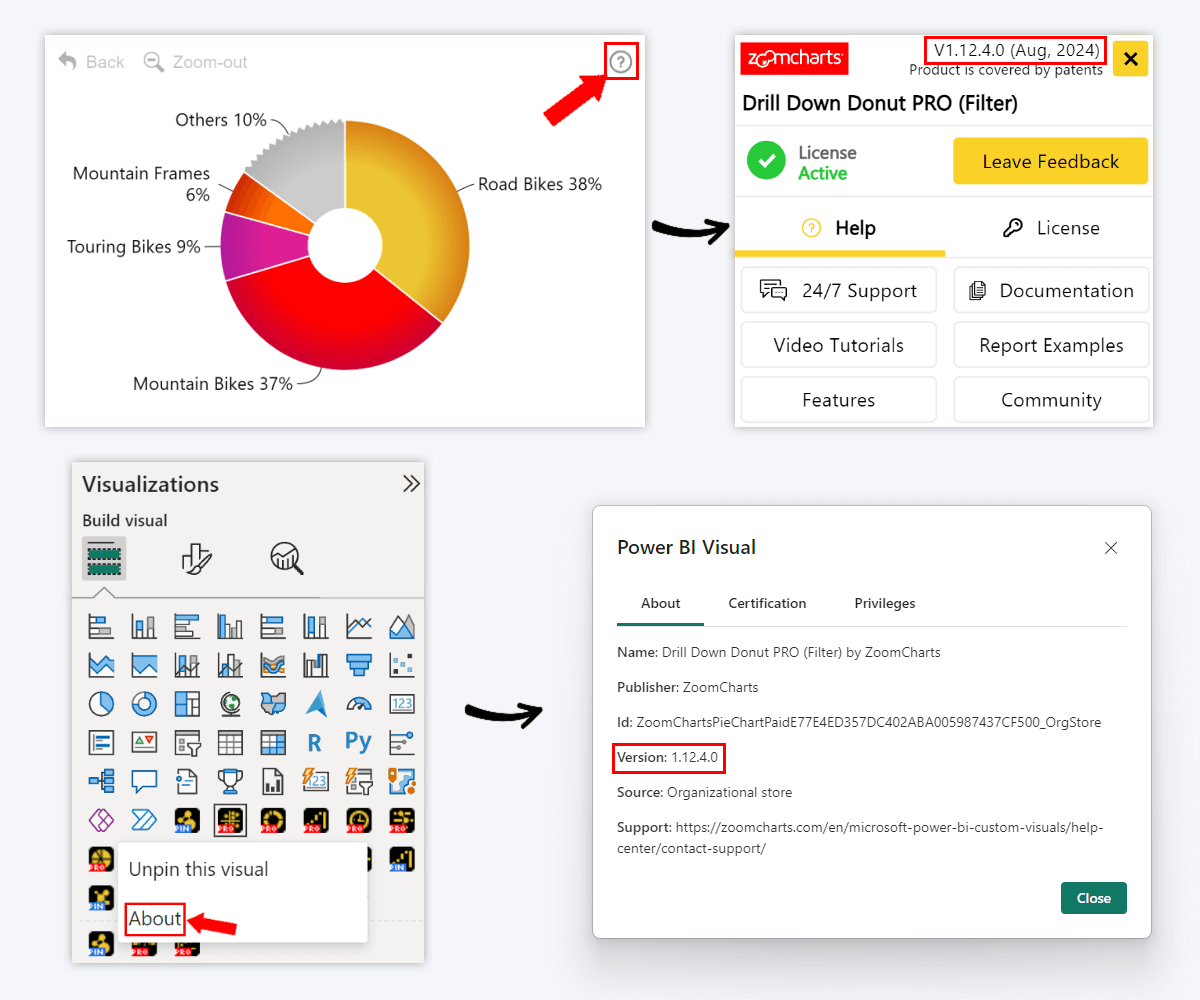Dismiss the Power BI Visual dialog with X
Viewport: 1200px width, 1000px height.
[x=1110, y=548]
